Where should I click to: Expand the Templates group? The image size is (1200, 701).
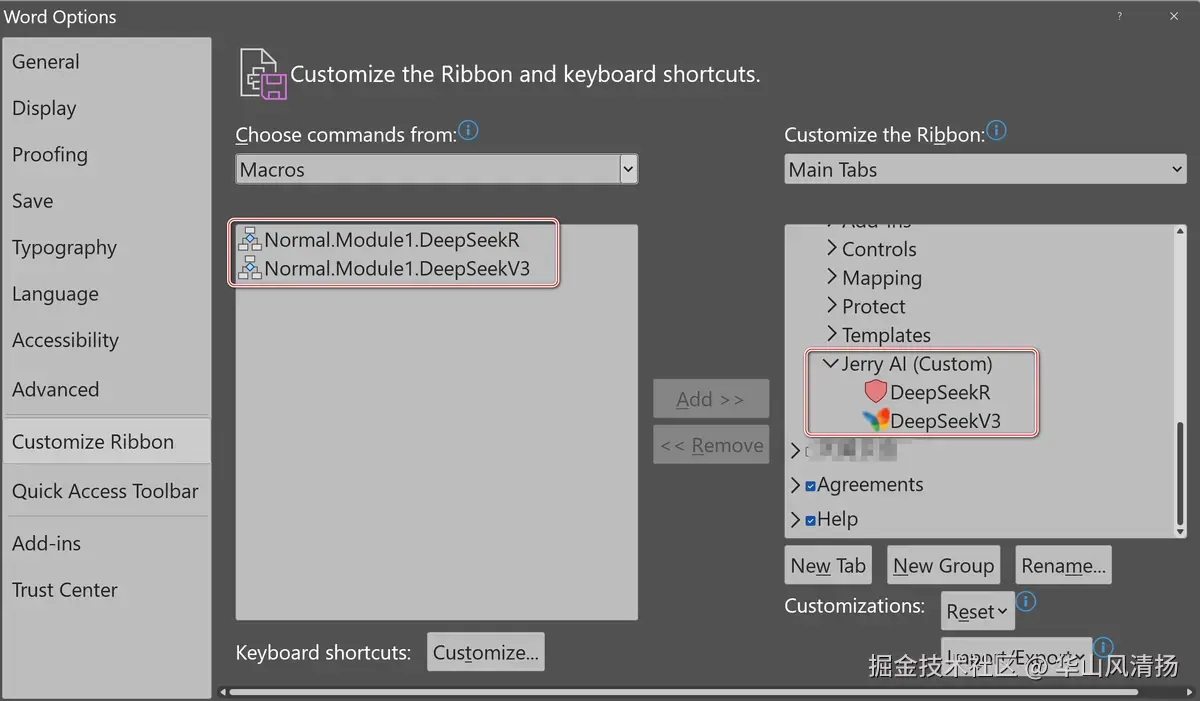point(832,334)
